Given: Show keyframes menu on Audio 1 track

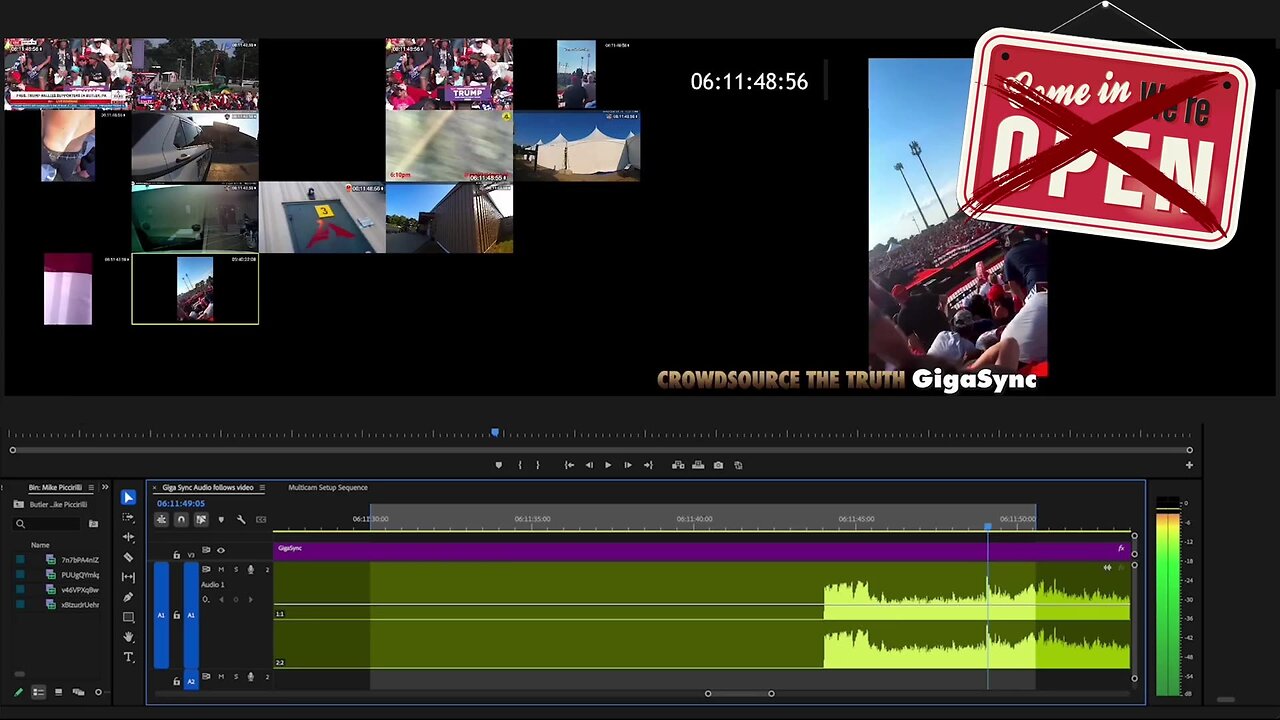Looking at the screenshot, I should (206, 600).
